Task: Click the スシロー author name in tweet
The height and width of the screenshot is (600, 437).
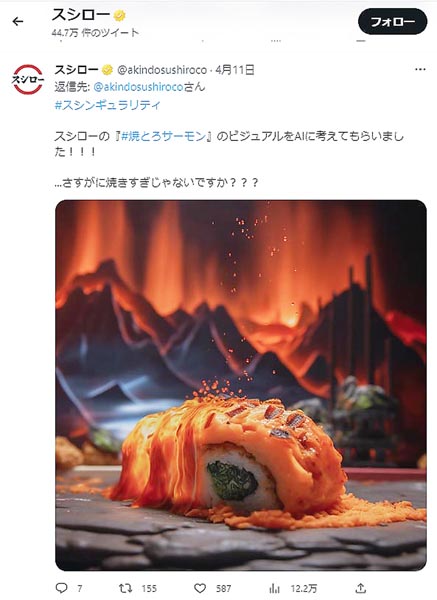Action: pyautogui.click(x=77, y=70)
